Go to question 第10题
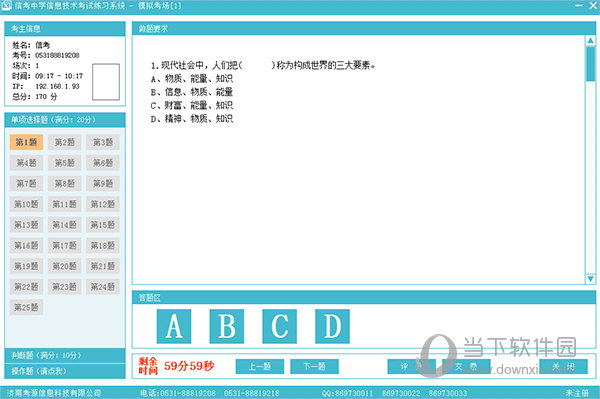Image resolution: width=600 pixels, height=399 pixels. click(26, 204)
